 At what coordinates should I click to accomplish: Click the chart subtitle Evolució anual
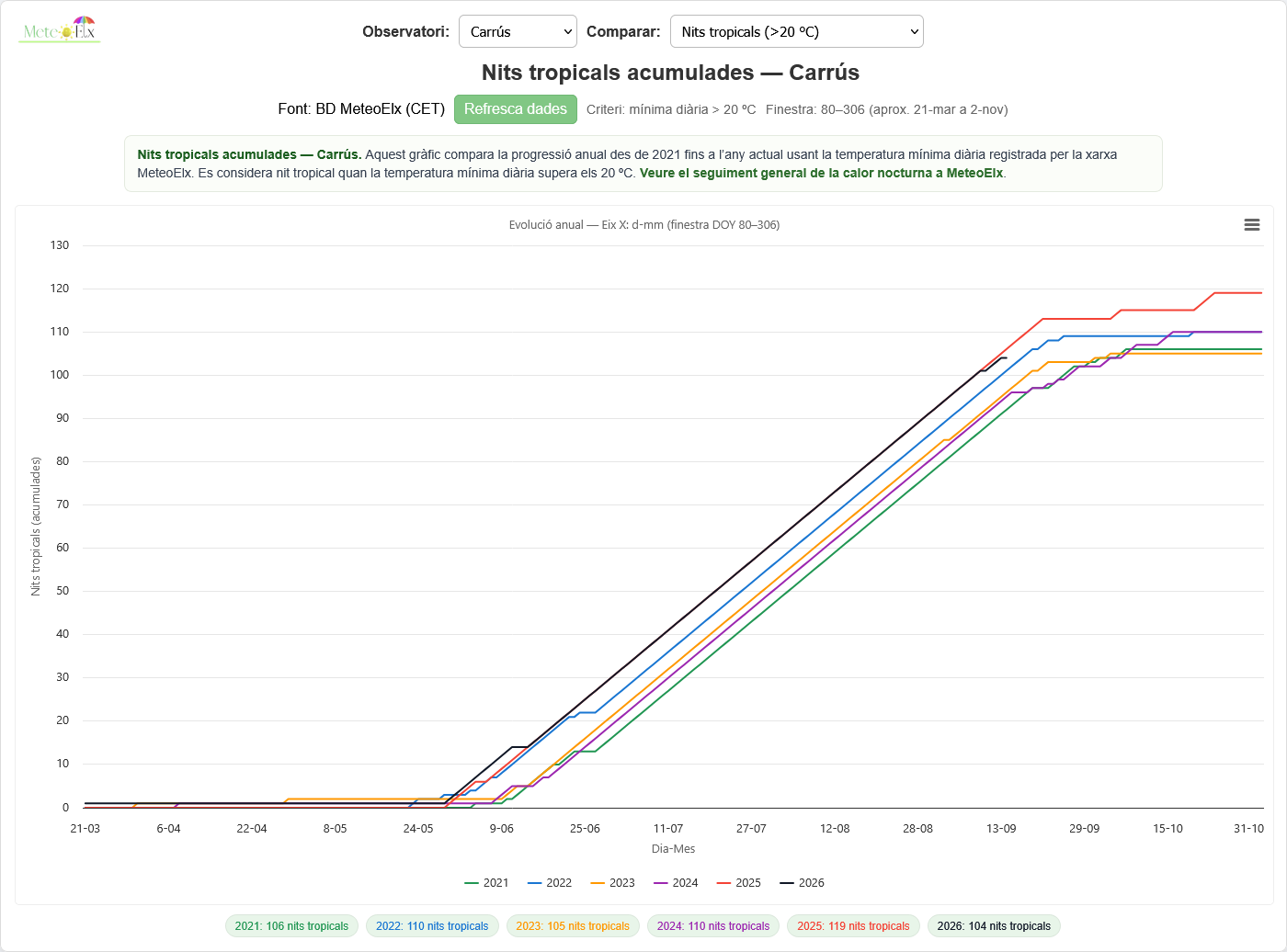pyautogui.click(x=644, y=225)
